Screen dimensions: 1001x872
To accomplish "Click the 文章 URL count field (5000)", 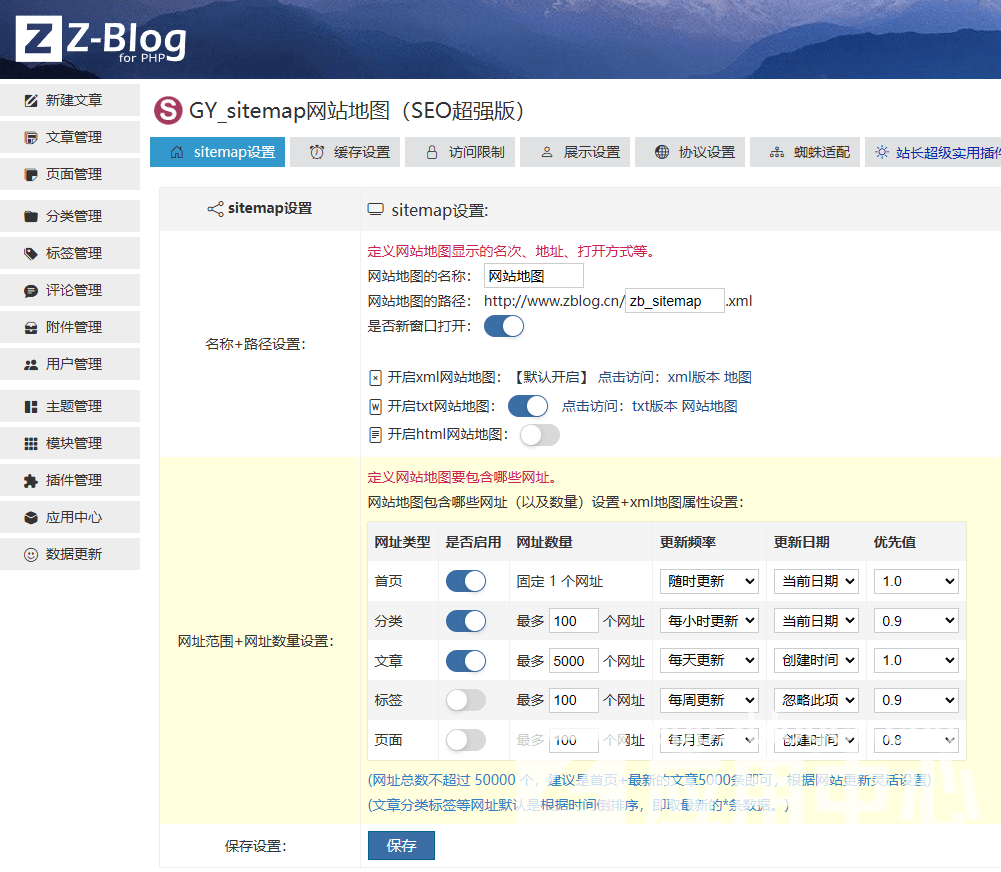I will pyautogui.click(x=573, y=660).
